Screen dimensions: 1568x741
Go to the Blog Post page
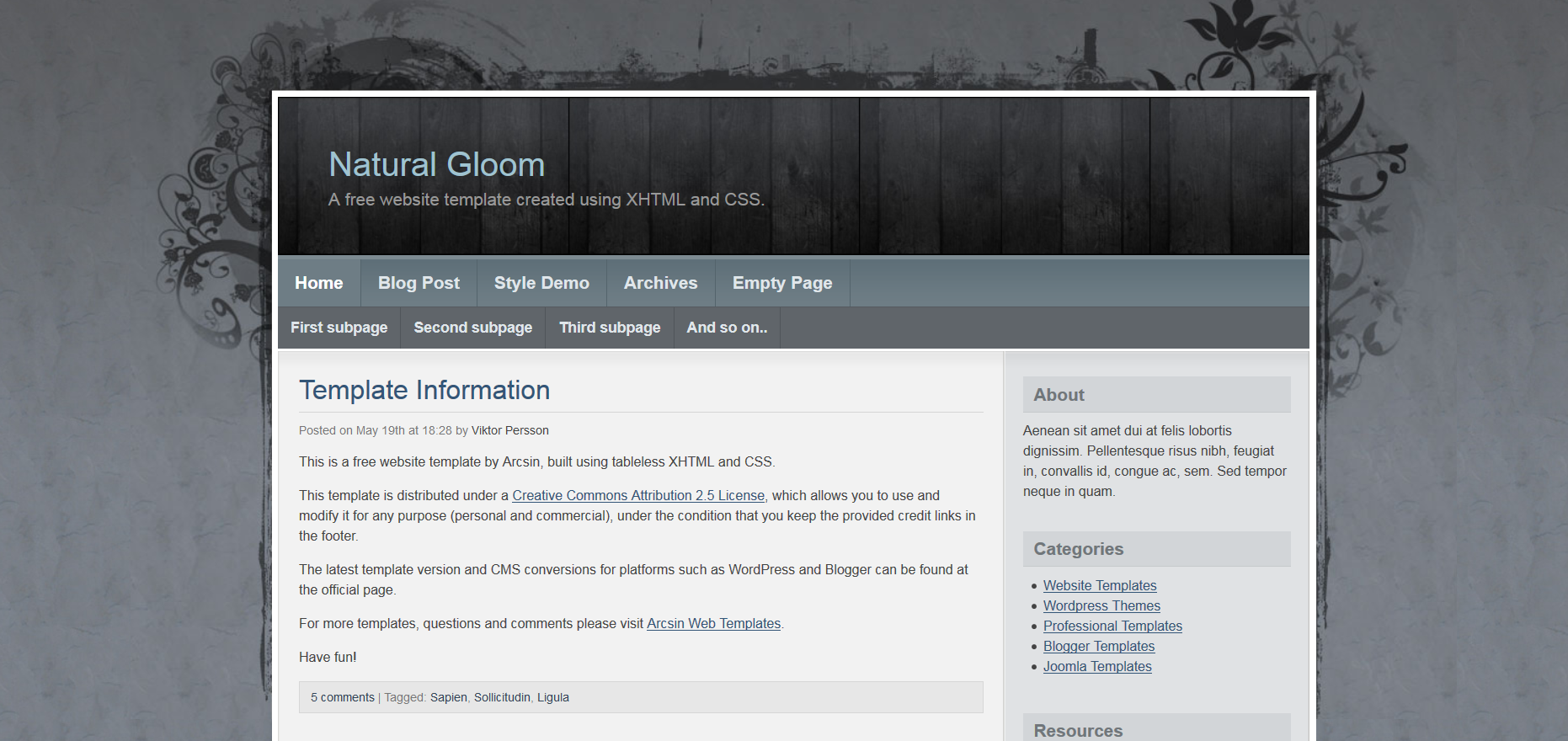pos(419,284)
